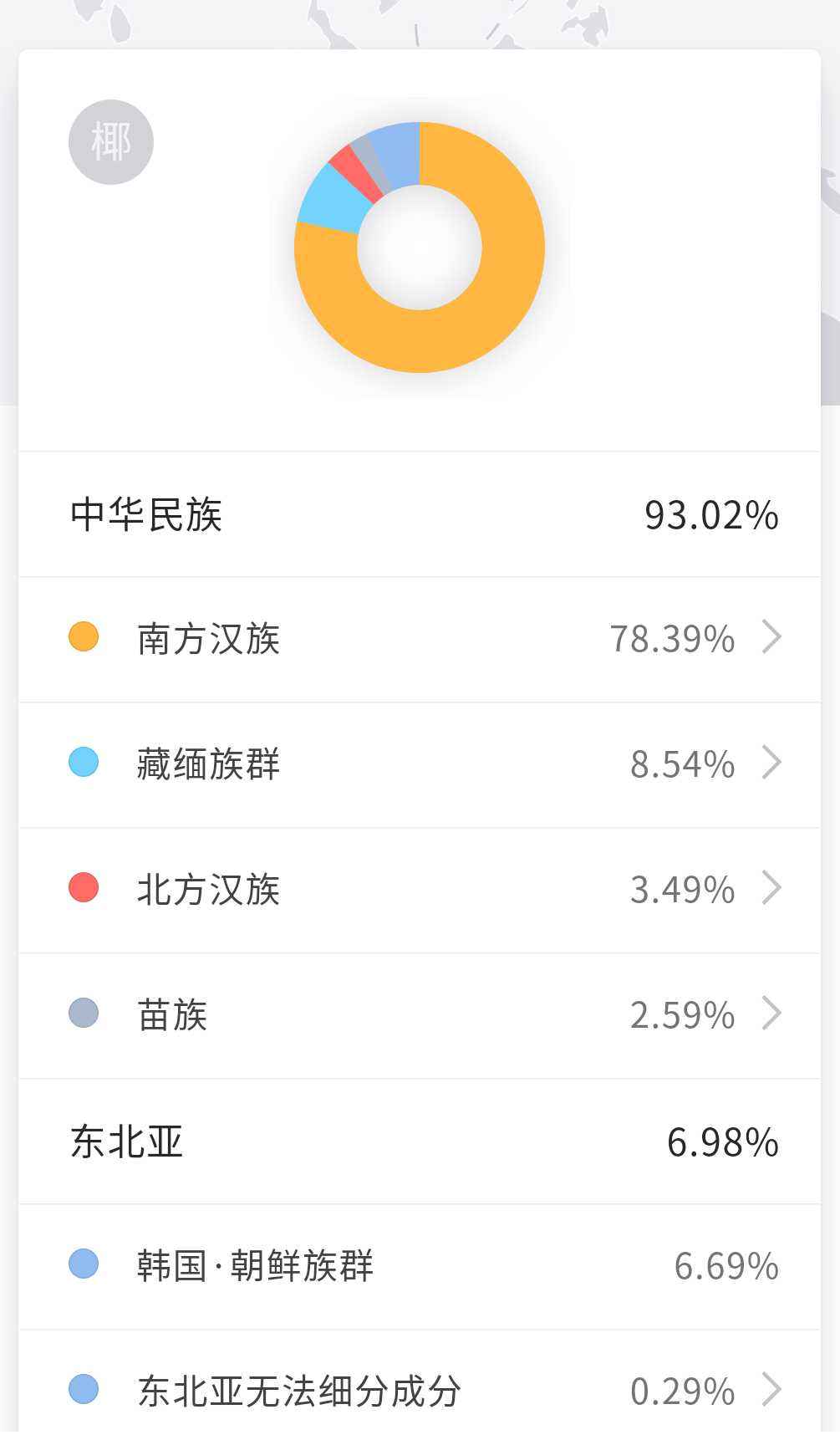Viewport: 840px width, 1435px height.
Task: Click the orange dot beside 南方汉族
Action: 84,636
